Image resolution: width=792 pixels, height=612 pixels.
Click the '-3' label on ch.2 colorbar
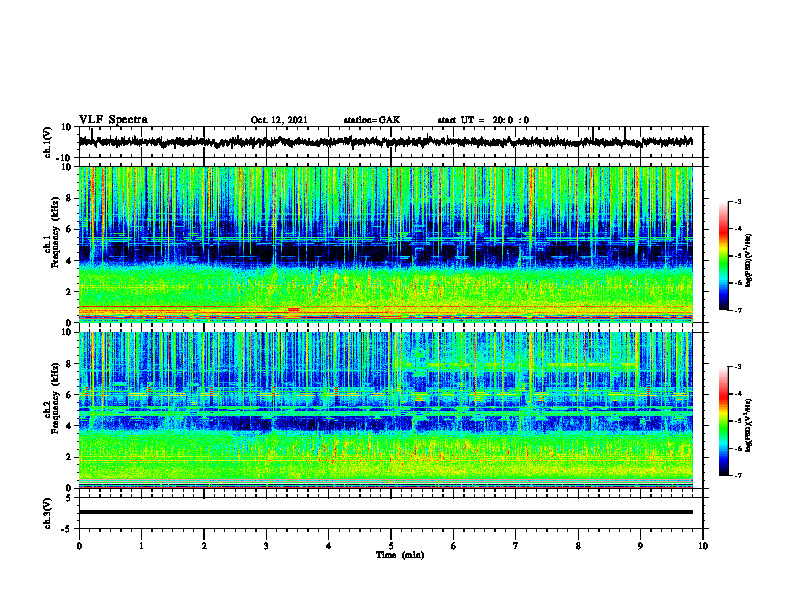pyautogui.click(x=737, y=367)
